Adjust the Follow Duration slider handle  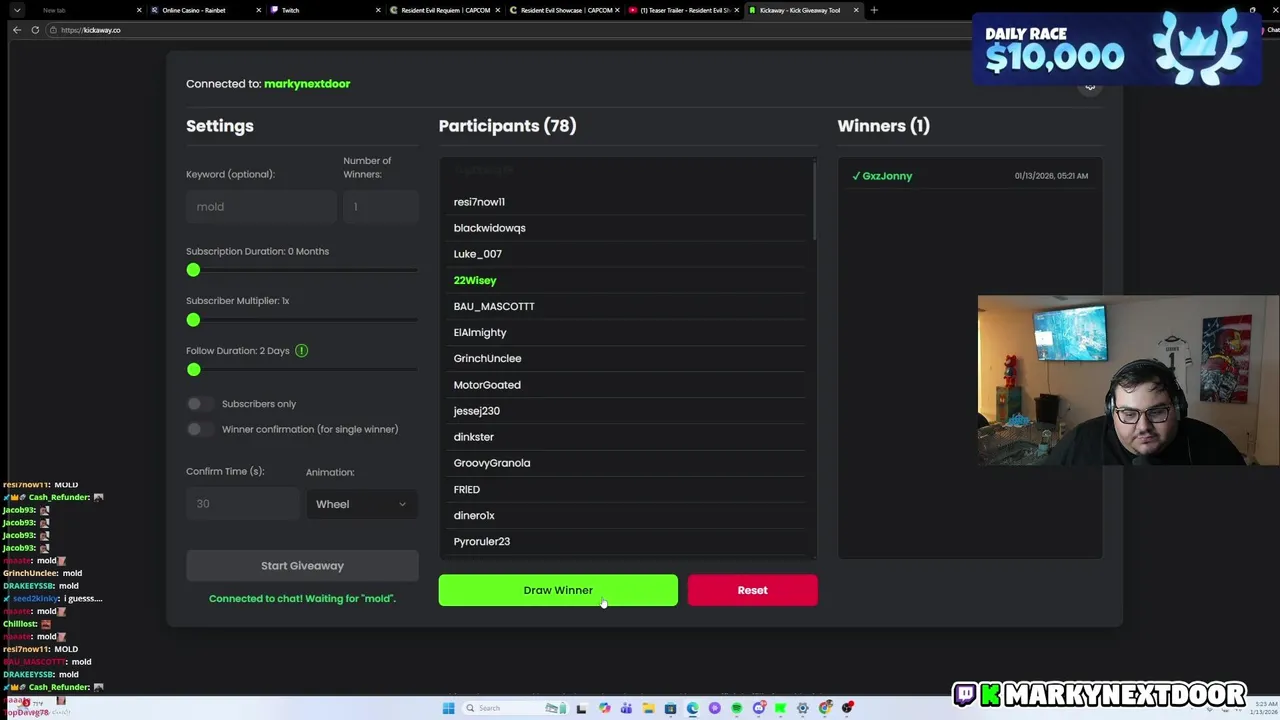(193, 370)
